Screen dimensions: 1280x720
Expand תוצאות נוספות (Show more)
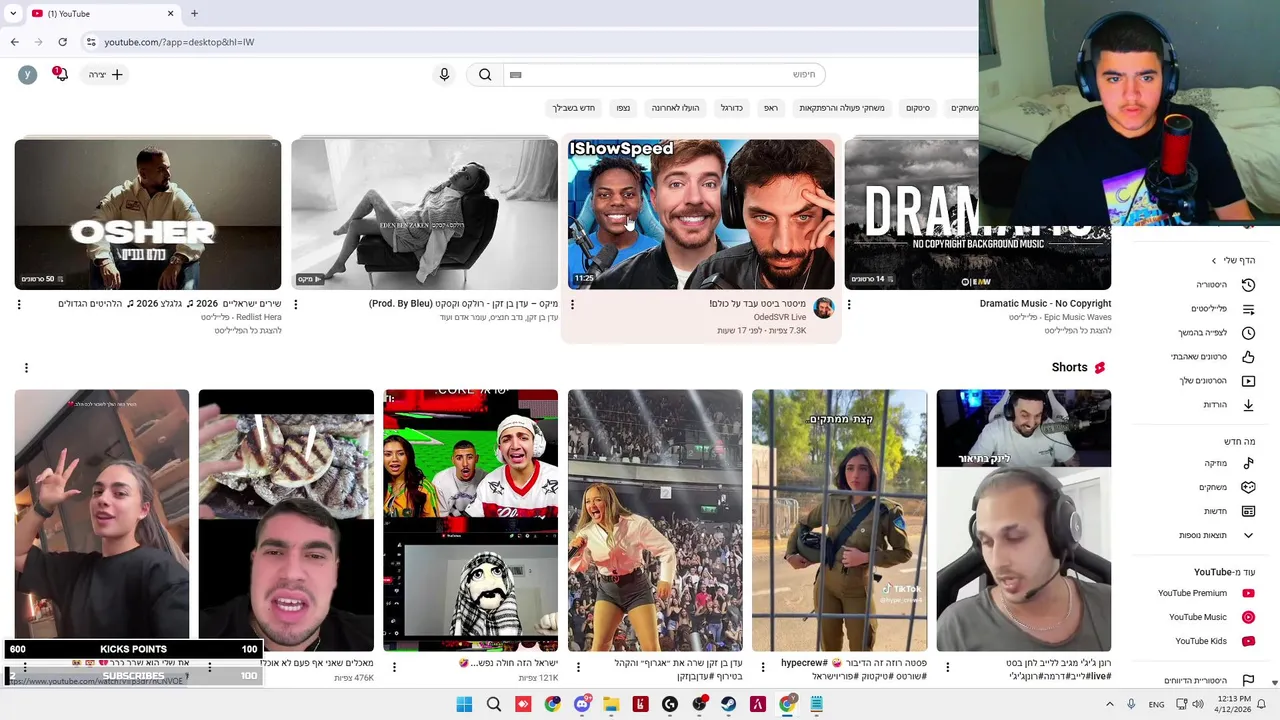[x=1218, y=535]
